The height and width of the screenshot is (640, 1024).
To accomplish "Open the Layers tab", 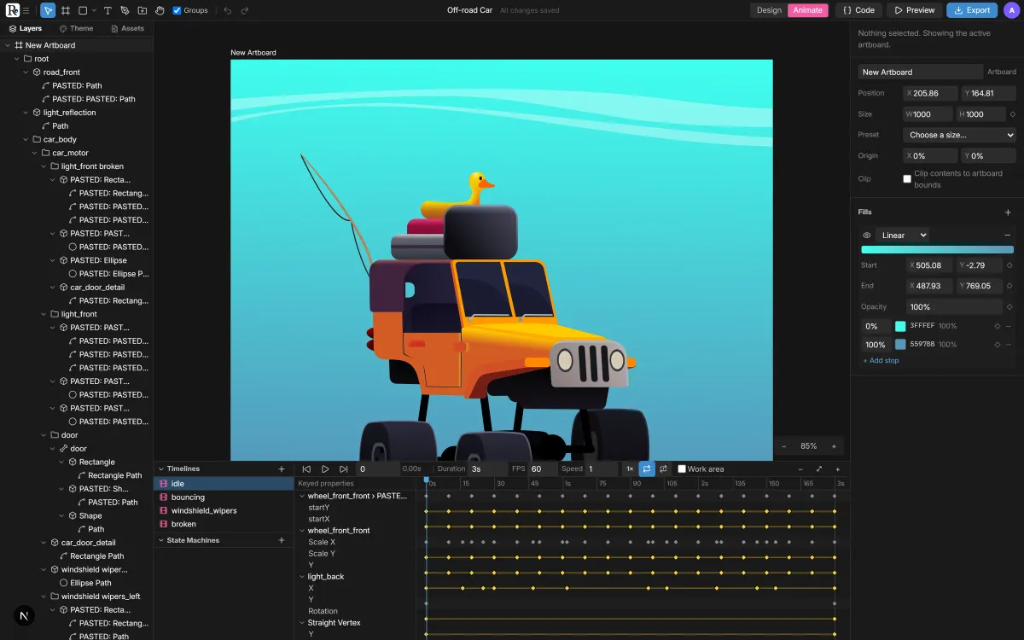I will [x=25, y=29].
